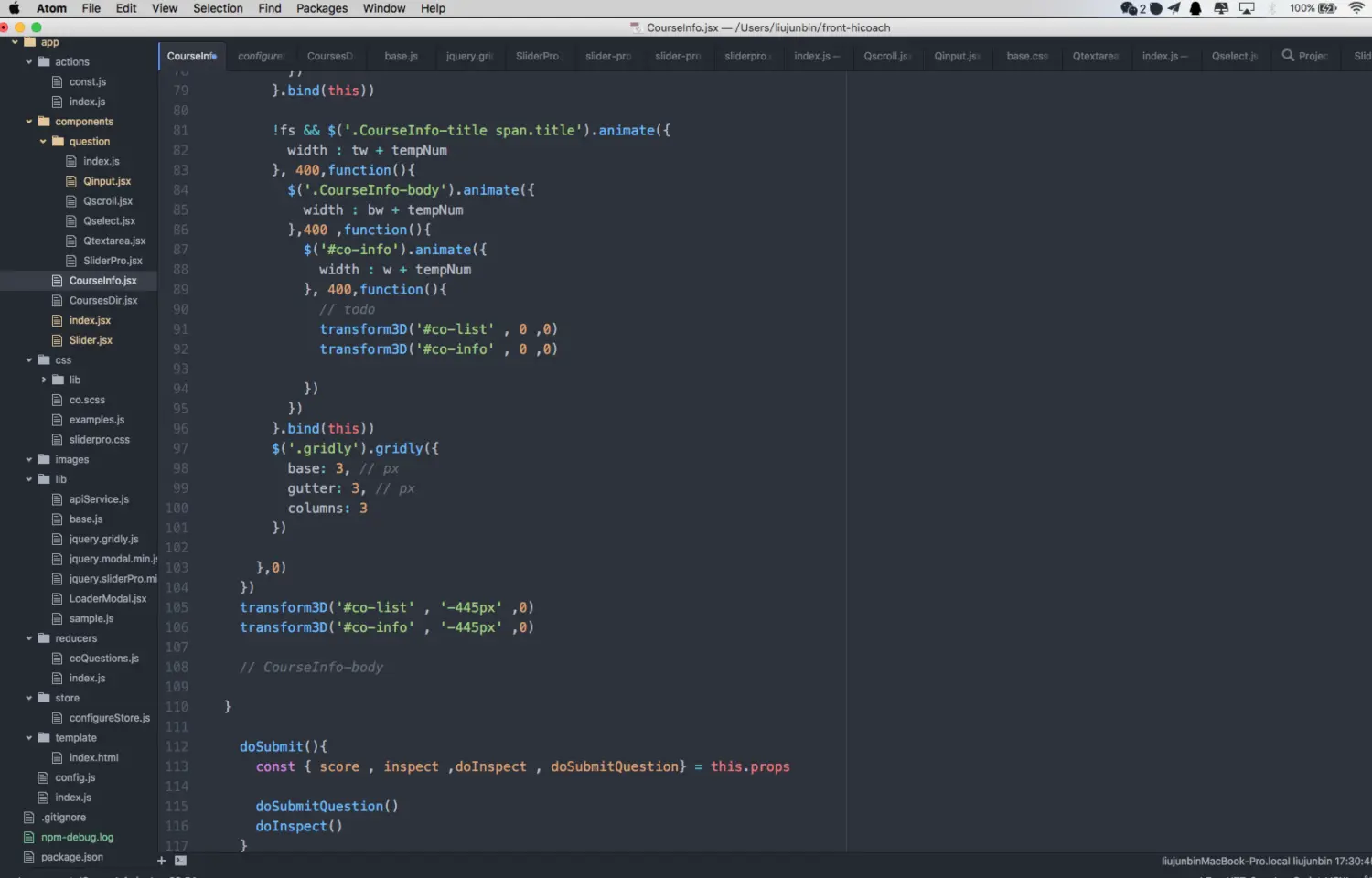The width and height of the screenshot is (1372, 878).
Task: Collapse the css folder arrow
Action: point(29,360)
